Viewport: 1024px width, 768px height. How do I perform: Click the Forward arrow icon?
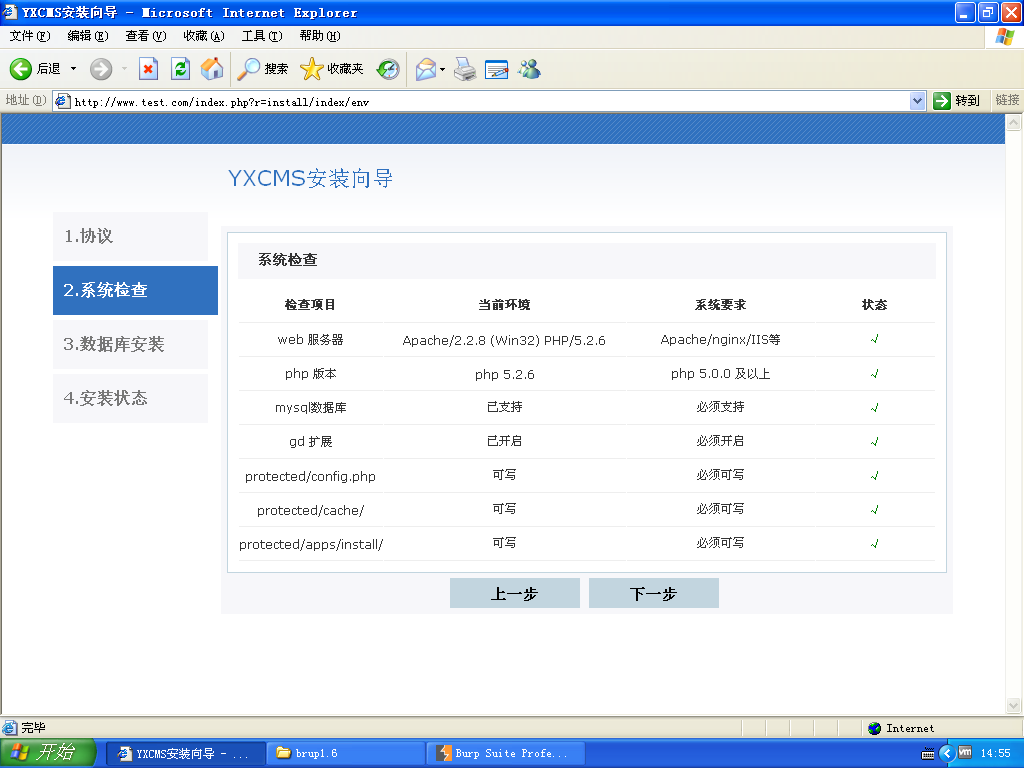(101, 69)
